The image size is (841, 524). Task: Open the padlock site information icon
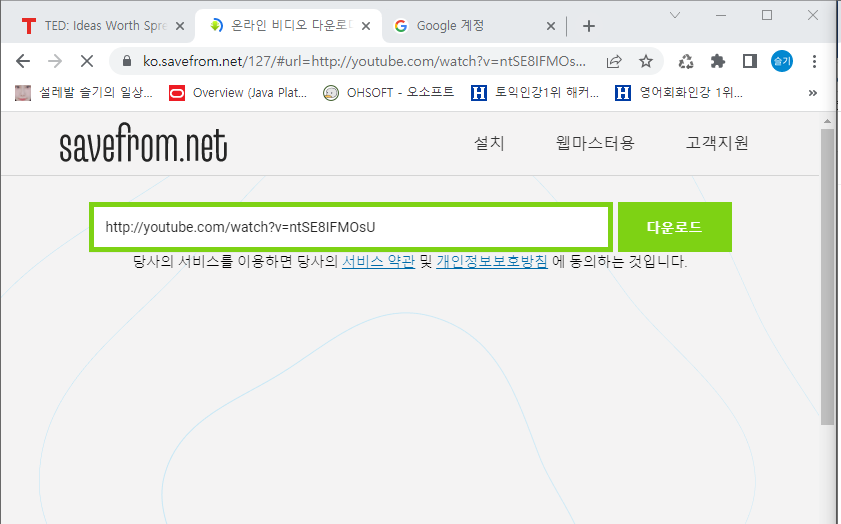(x=127, y=61)
